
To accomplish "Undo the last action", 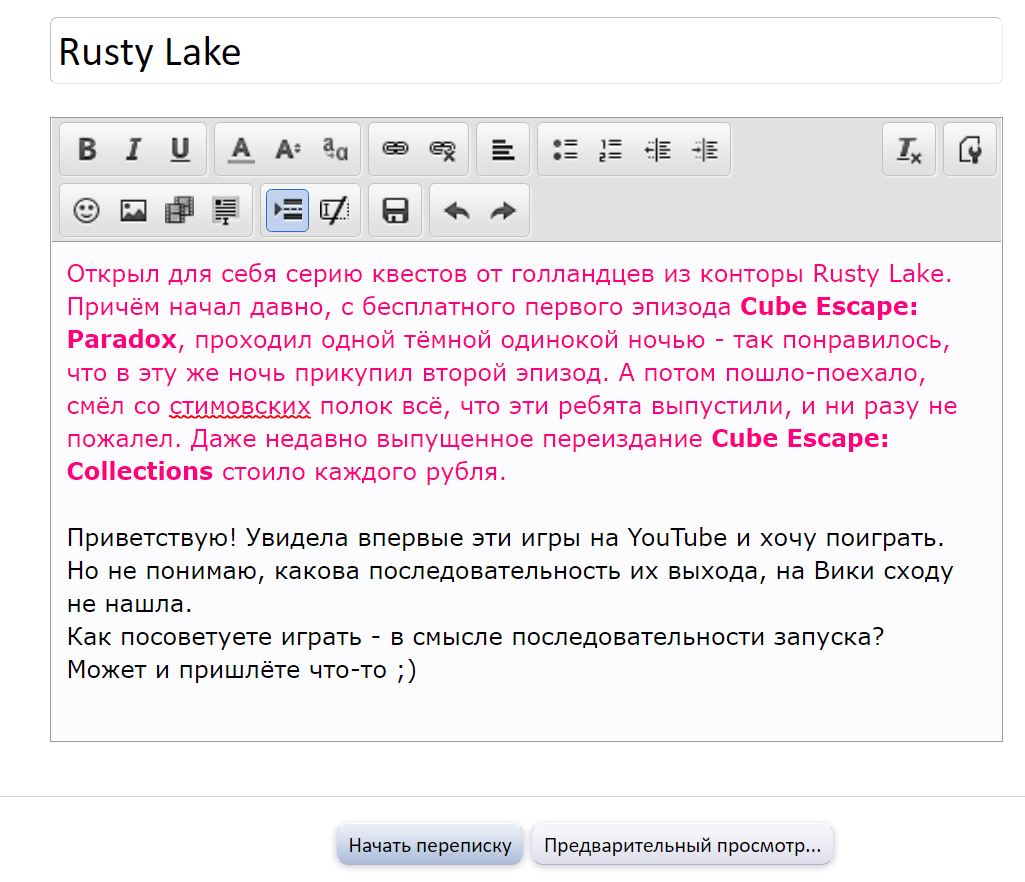I will (456, 211).
